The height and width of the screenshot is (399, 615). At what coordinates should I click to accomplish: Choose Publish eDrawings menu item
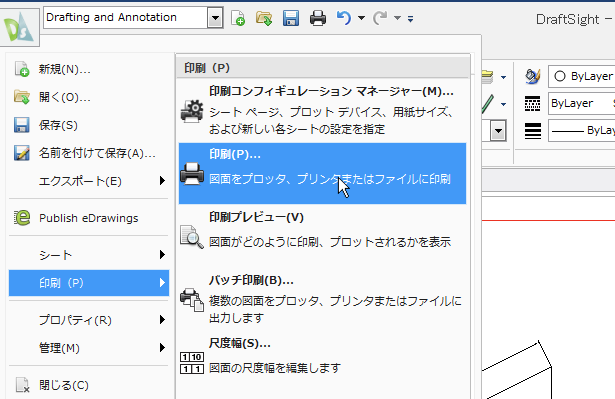[x=89, y=218]
